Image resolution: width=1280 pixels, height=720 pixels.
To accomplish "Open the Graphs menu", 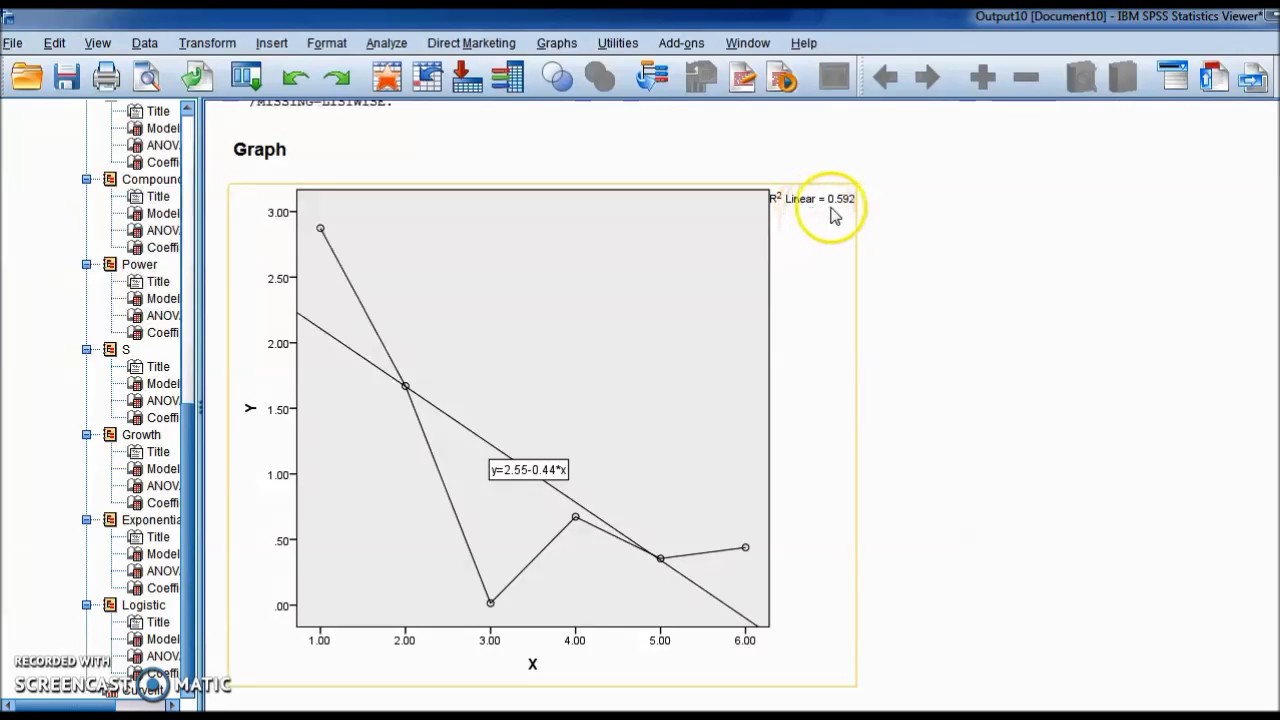I will pos(556,43).
